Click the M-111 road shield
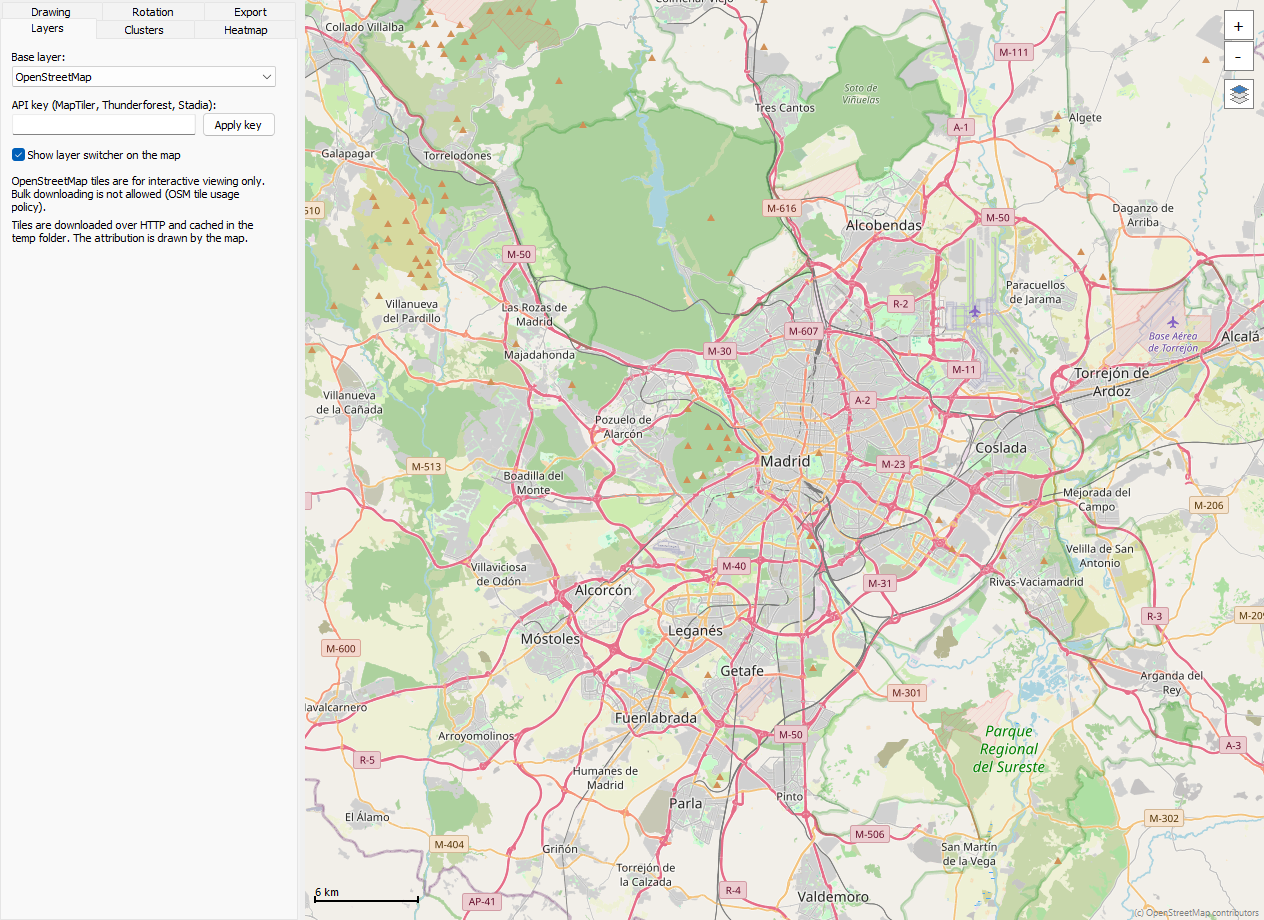 point(1014,52)
